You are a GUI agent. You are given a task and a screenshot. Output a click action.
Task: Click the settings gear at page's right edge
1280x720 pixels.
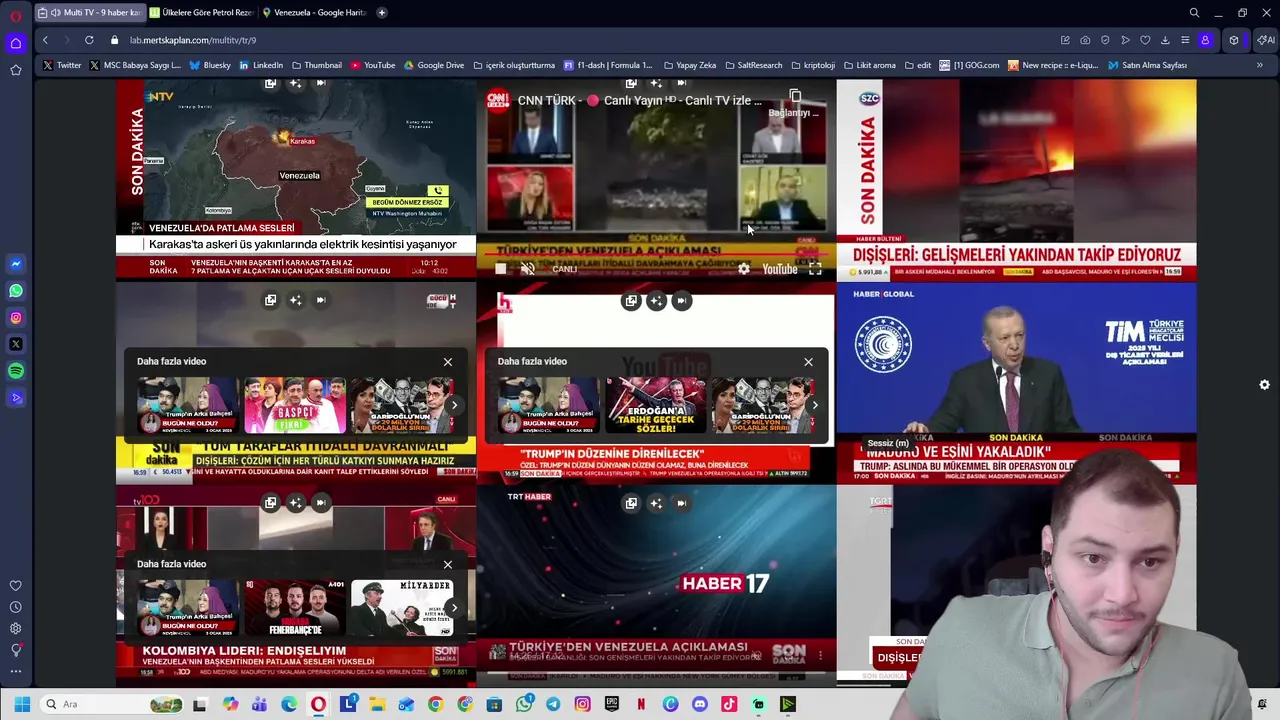1264,385
